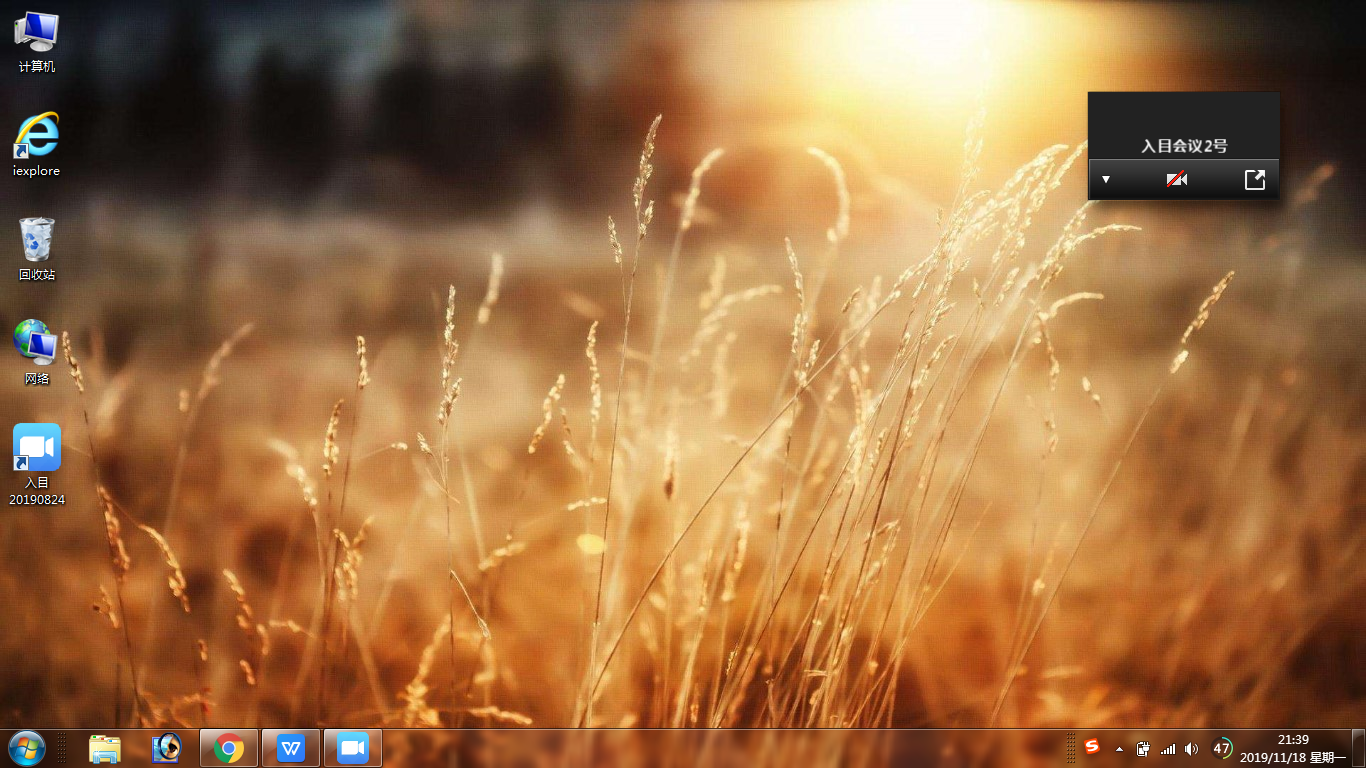The height and width of the screenshot is (768, 1366).
Task: Switch to WPS Office in the taskbar
Action: pos(291,748)
